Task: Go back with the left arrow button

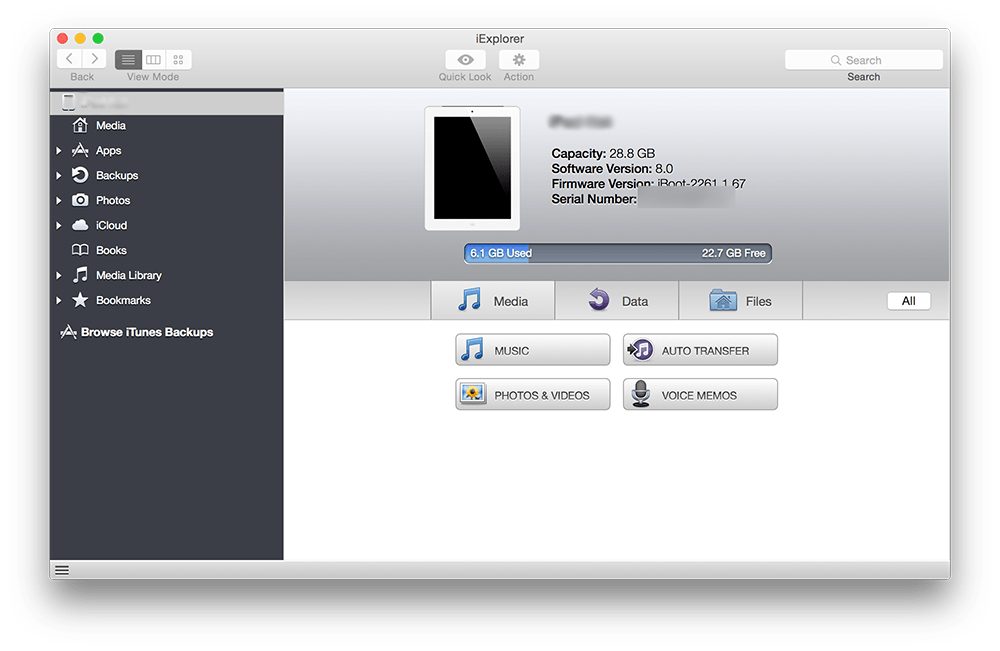Action: [x=70, y=59]
